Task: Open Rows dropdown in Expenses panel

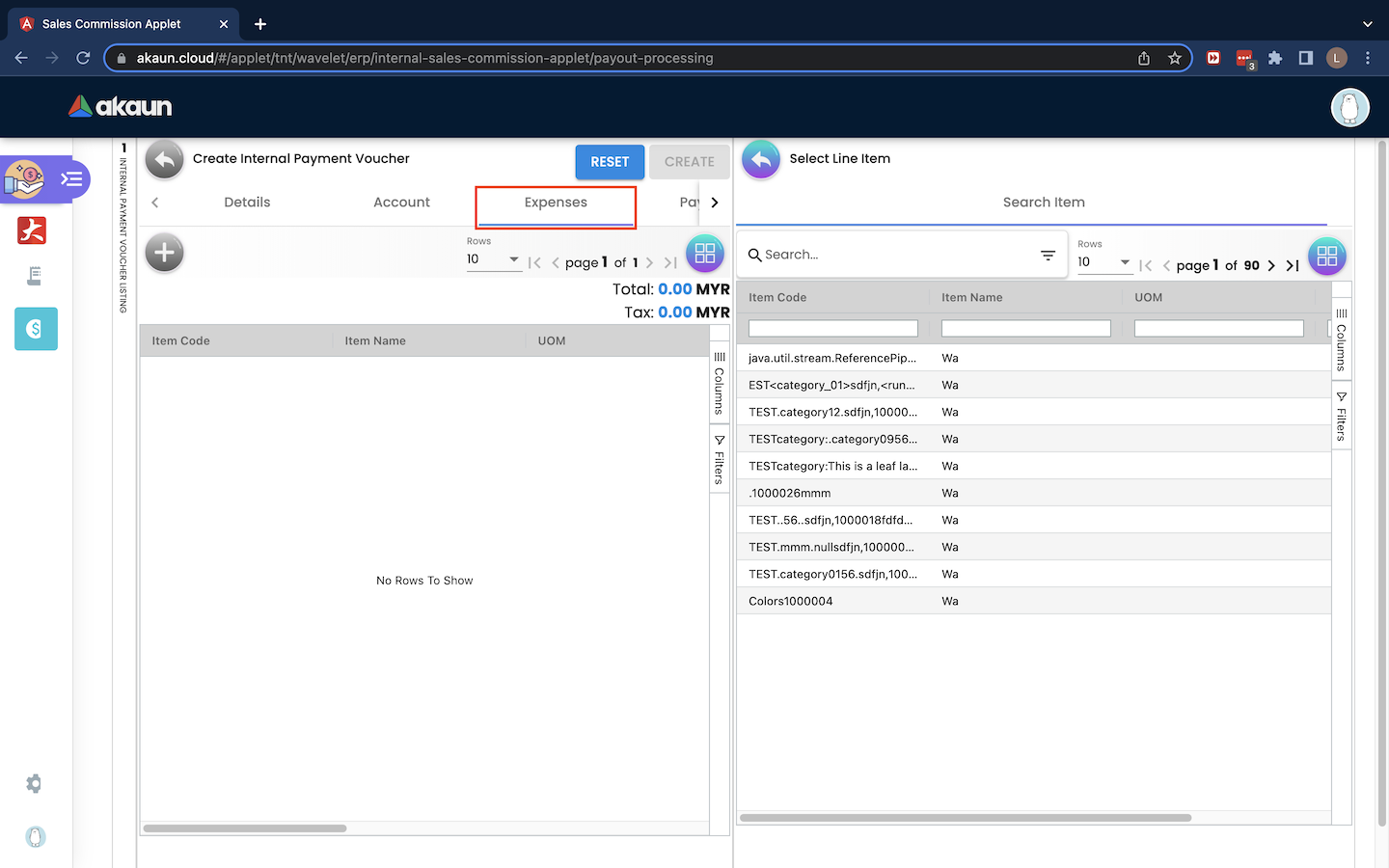Action: coord(493,259)
